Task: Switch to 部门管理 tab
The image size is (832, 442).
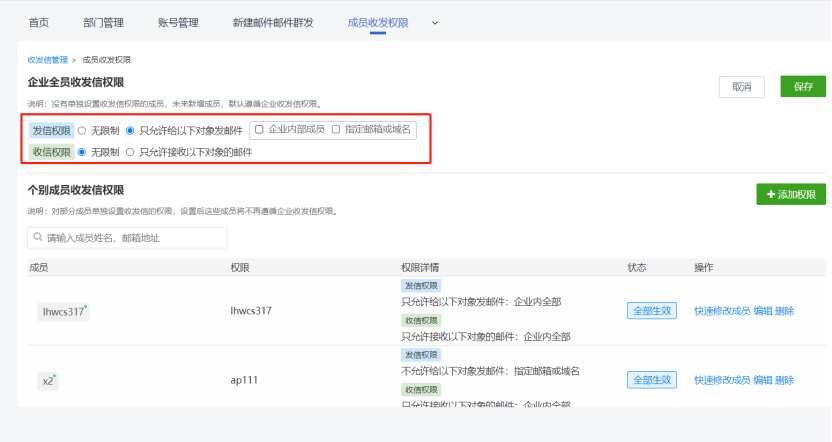Action: point(103,23)
